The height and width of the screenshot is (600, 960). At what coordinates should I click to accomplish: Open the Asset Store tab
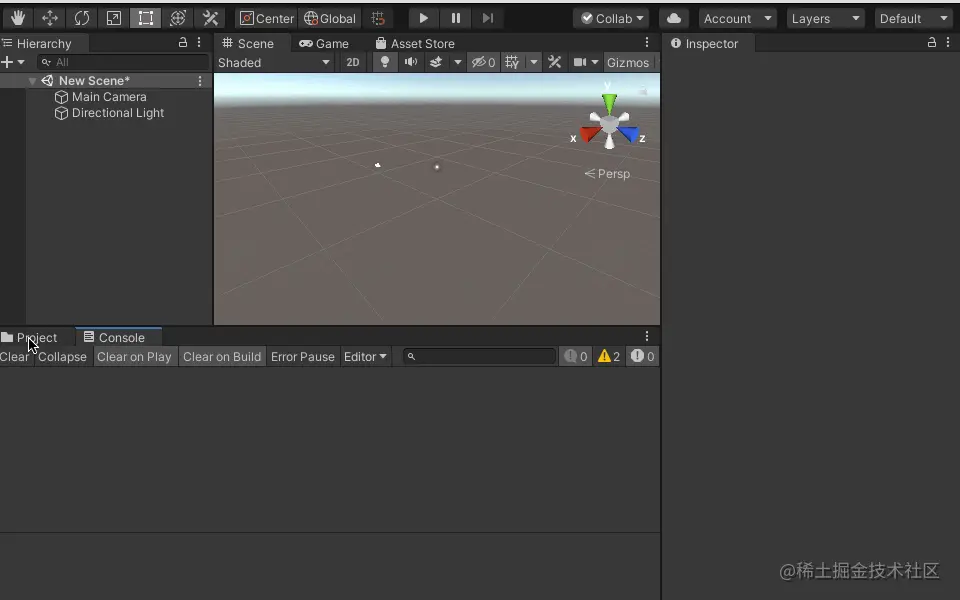(415, 43)
